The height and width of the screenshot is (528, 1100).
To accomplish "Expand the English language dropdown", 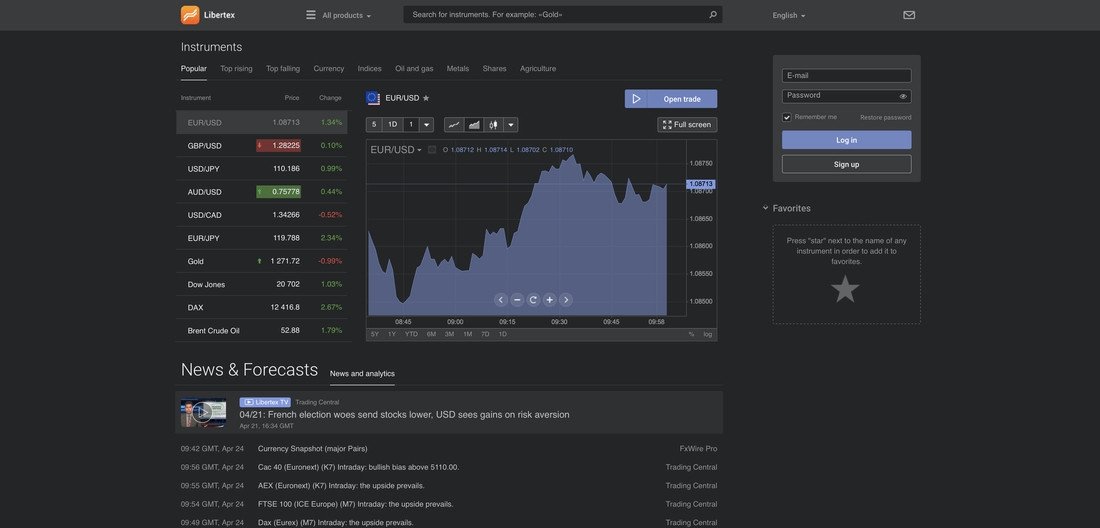I will 788,15.
